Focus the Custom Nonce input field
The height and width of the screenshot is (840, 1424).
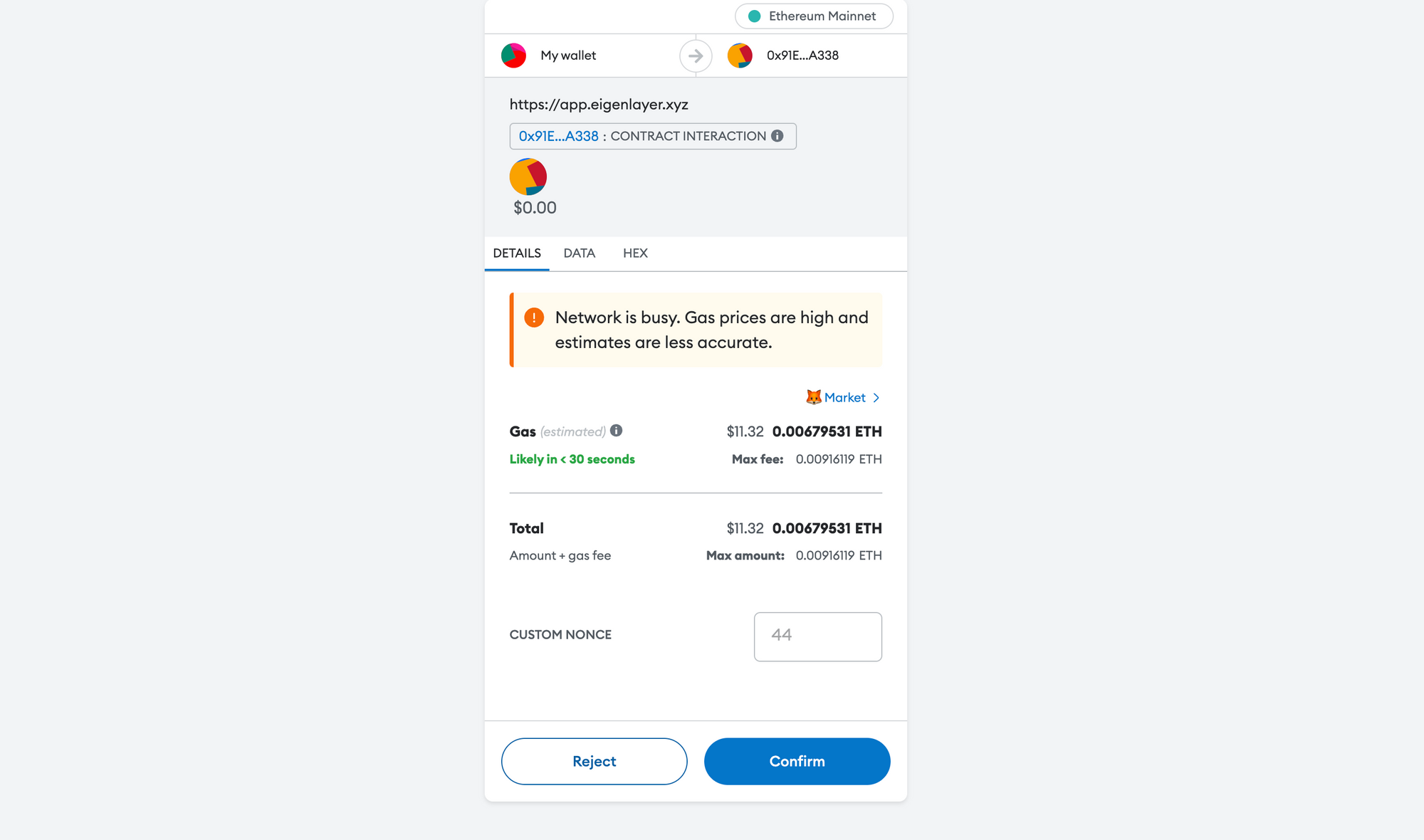(818, 637)
